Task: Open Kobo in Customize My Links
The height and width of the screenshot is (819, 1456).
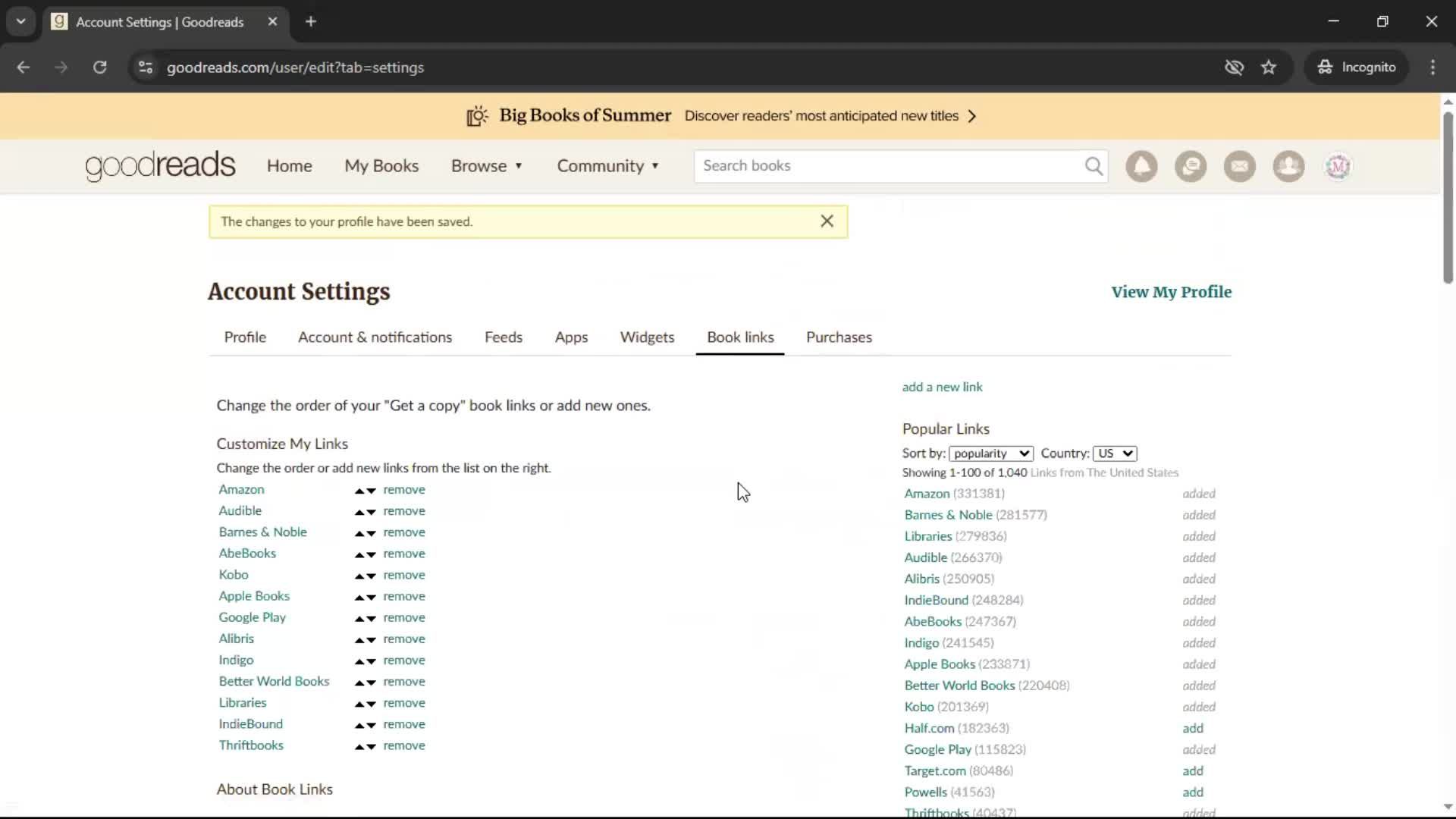Action: point(234,575)
